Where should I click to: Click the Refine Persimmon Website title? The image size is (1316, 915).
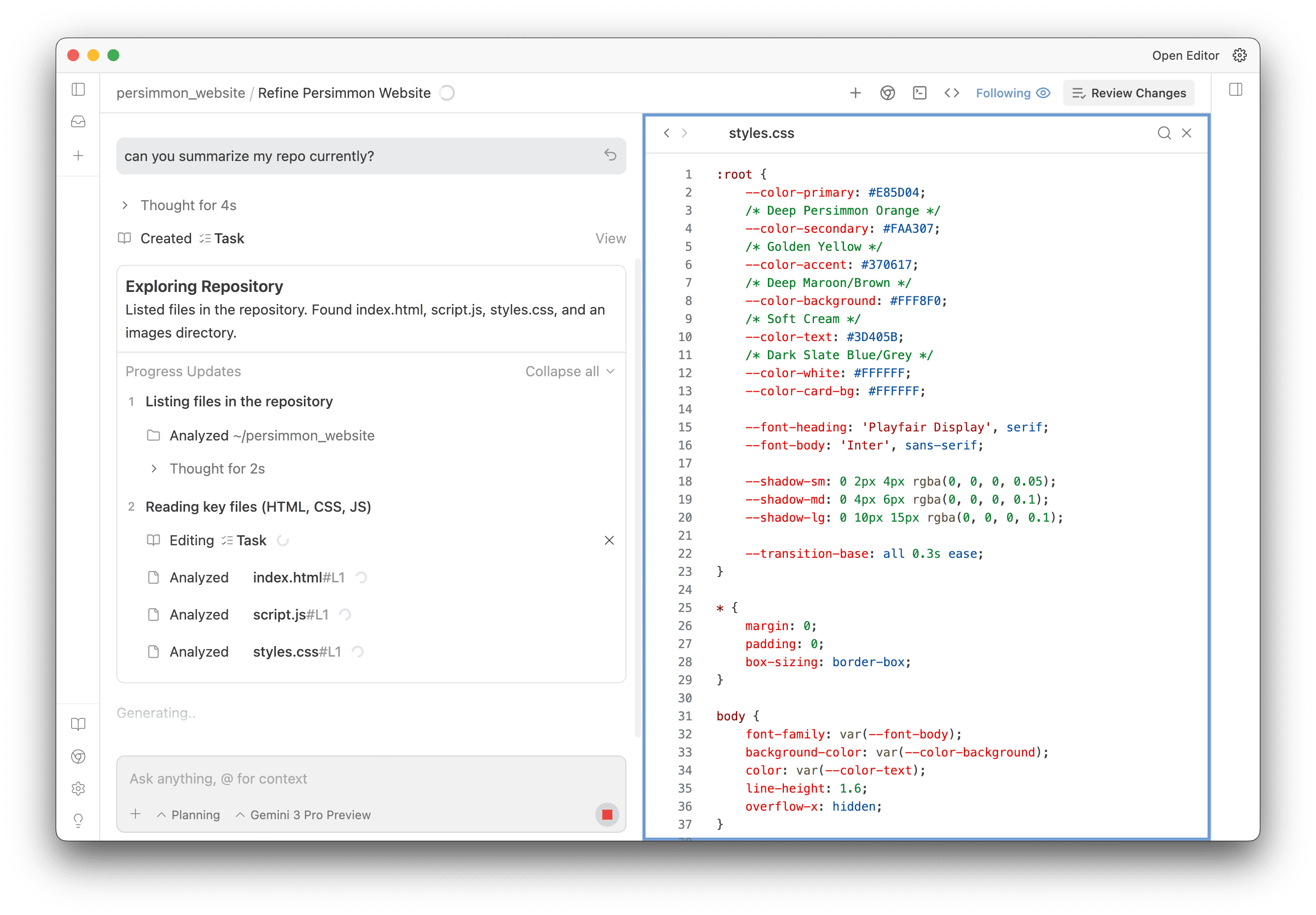(x=345, y=93)
